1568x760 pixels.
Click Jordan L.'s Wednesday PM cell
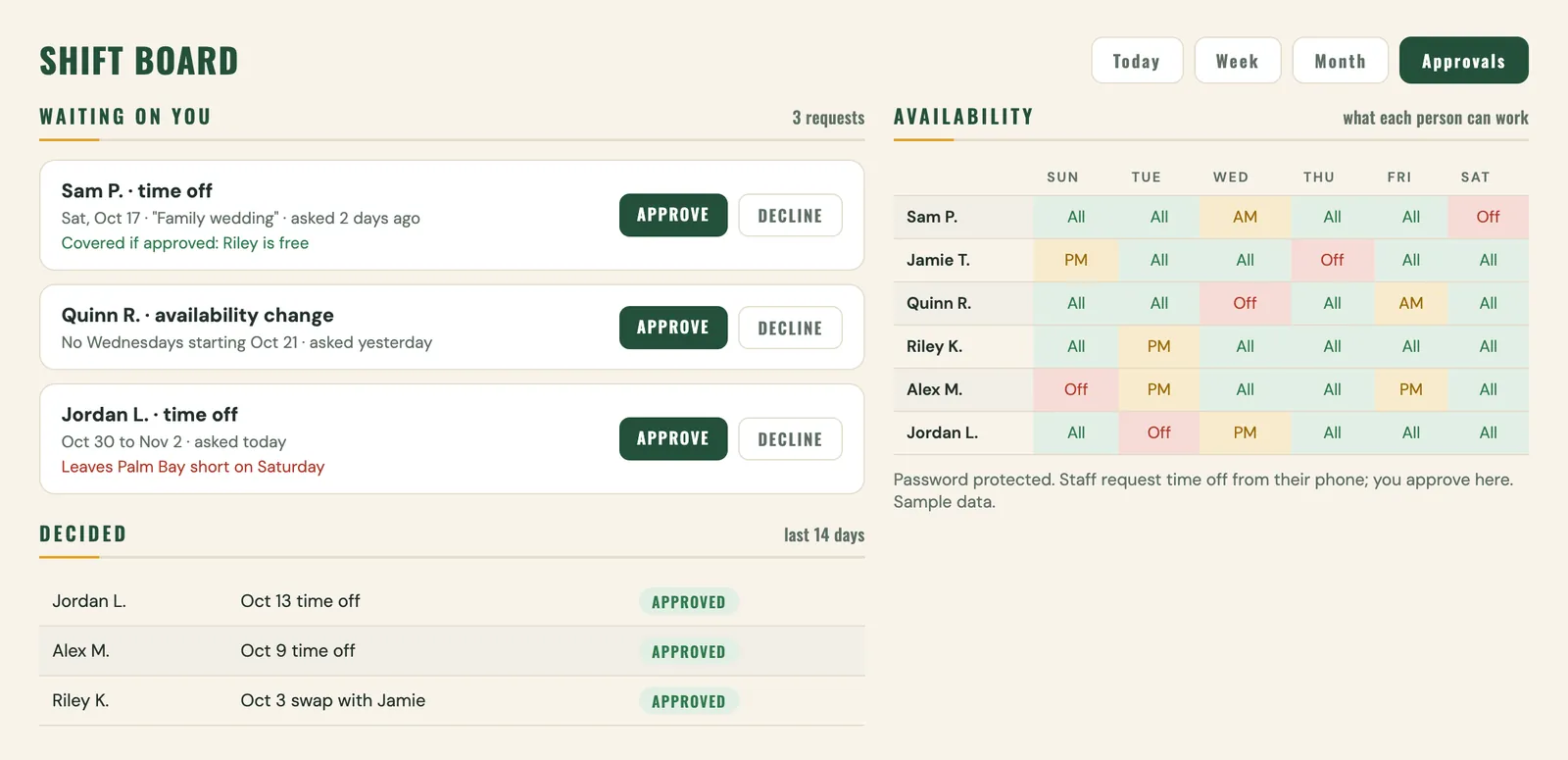point(1245,432)
